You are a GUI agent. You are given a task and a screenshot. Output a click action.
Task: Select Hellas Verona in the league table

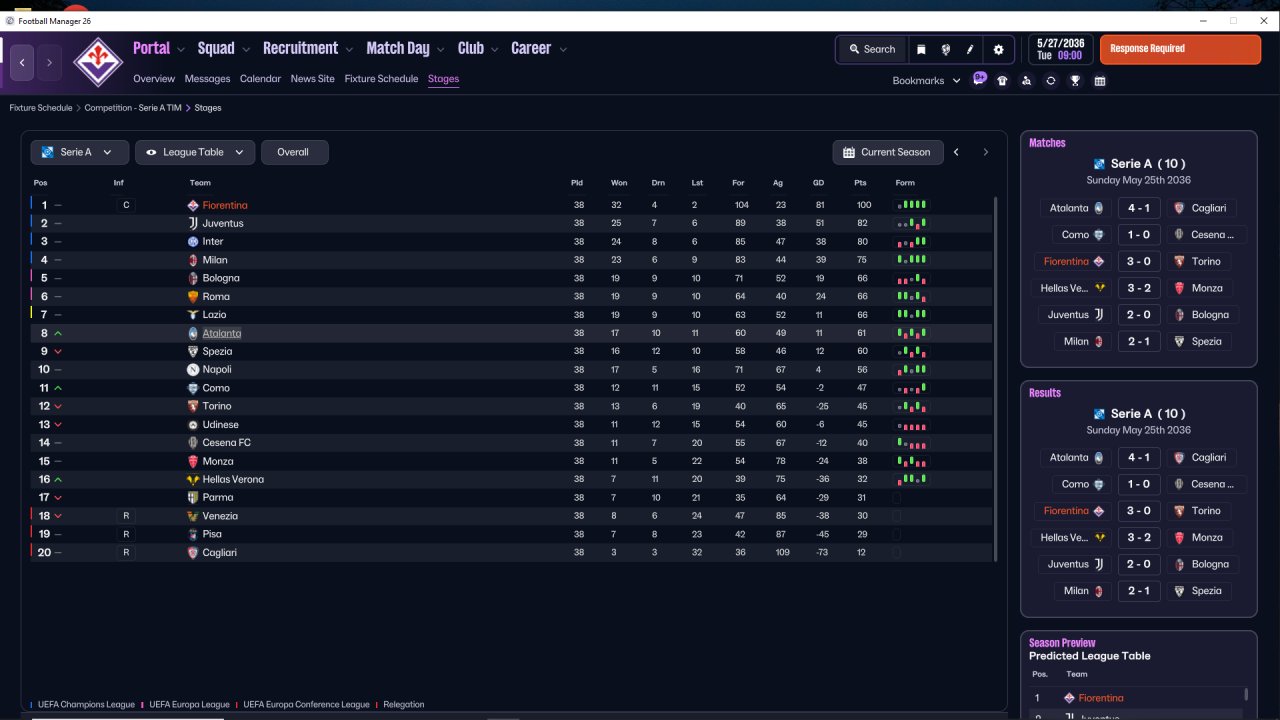pyautogui.click(x=233, y=479)
